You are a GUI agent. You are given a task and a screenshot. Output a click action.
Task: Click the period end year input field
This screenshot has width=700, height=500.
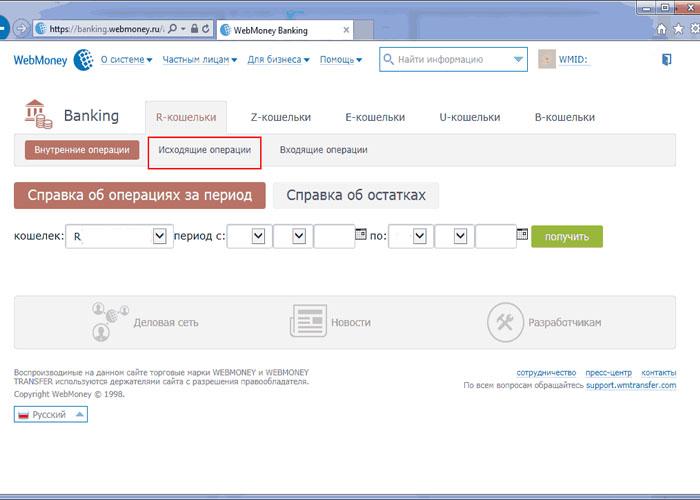(496, 236)
